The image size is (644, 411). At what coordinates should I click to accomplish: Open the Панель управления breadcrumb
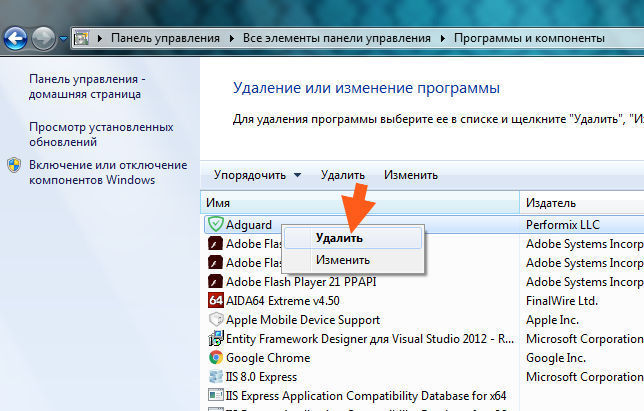(x=166, y=38)
